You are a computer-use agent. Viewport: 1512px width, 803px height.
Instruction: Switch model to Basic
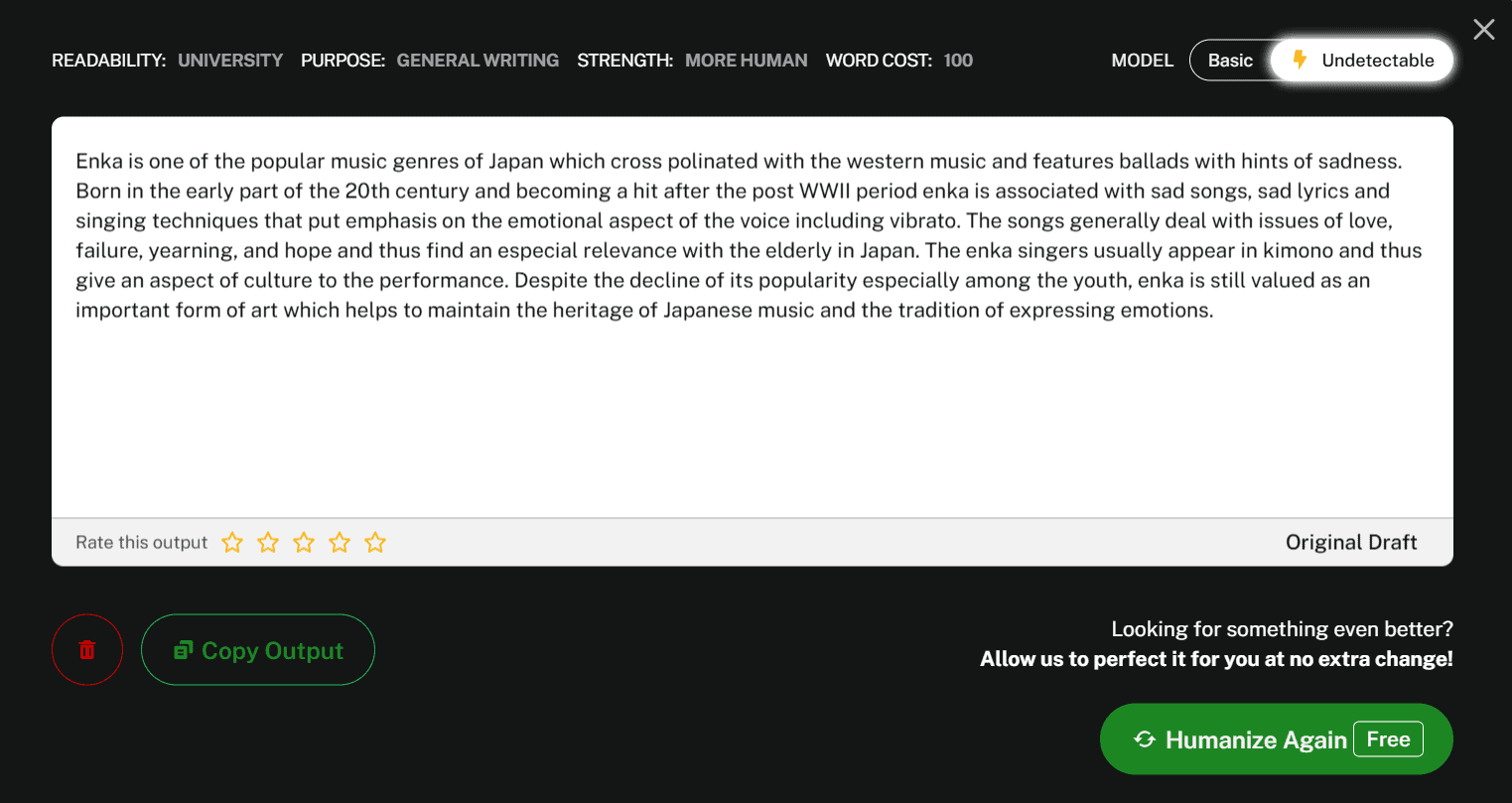(x=1230, y=61)
